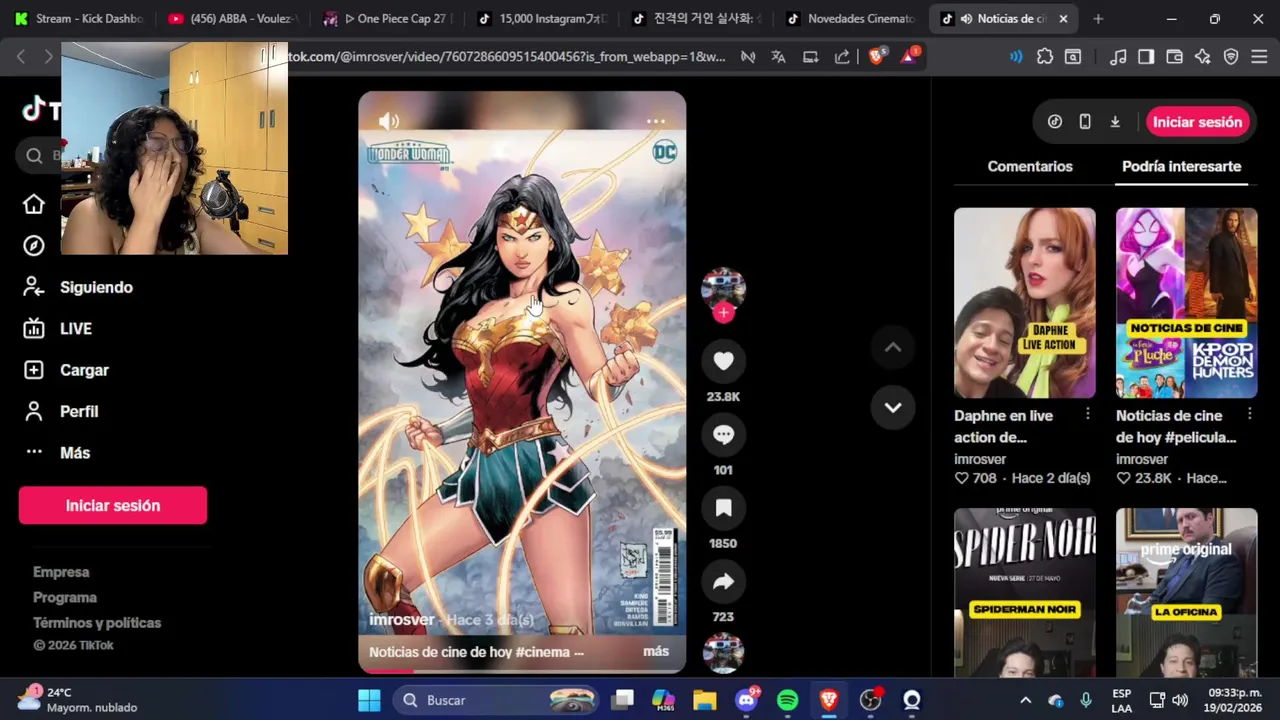
Task: Open the creator avatar next to video
Action: pos(723,288)
